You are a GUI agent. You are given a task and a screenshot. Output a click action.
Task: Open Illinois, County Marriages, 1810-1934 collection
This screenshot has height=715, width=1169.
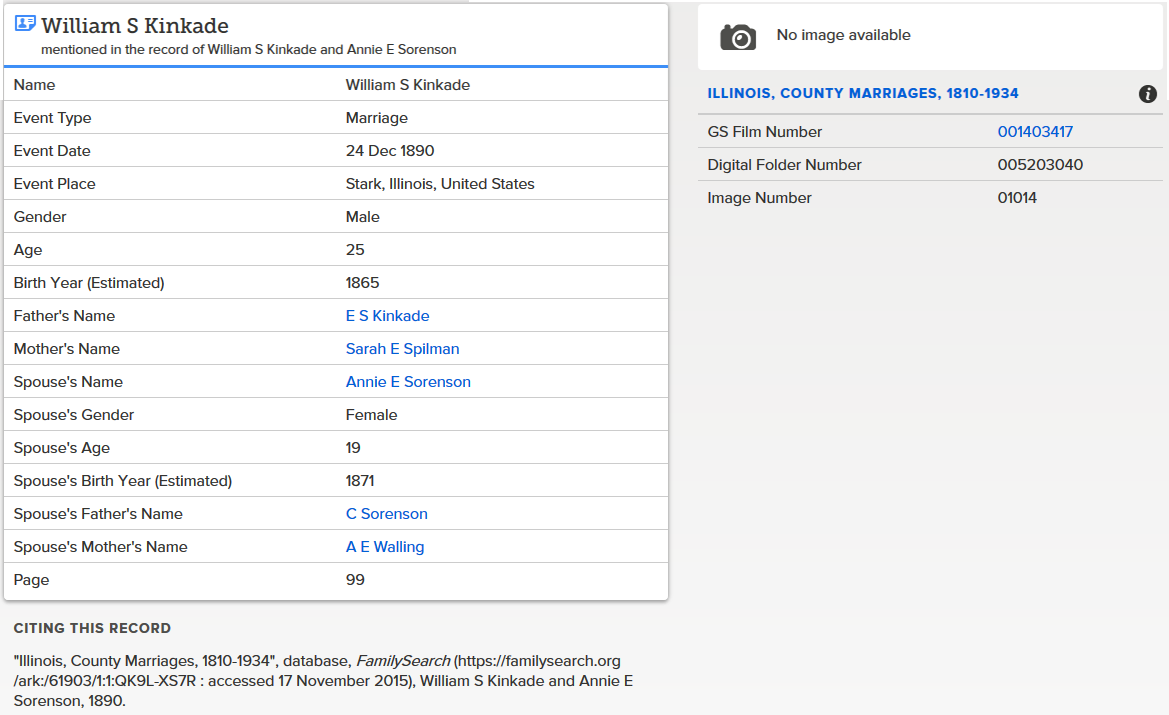point(862,94)
